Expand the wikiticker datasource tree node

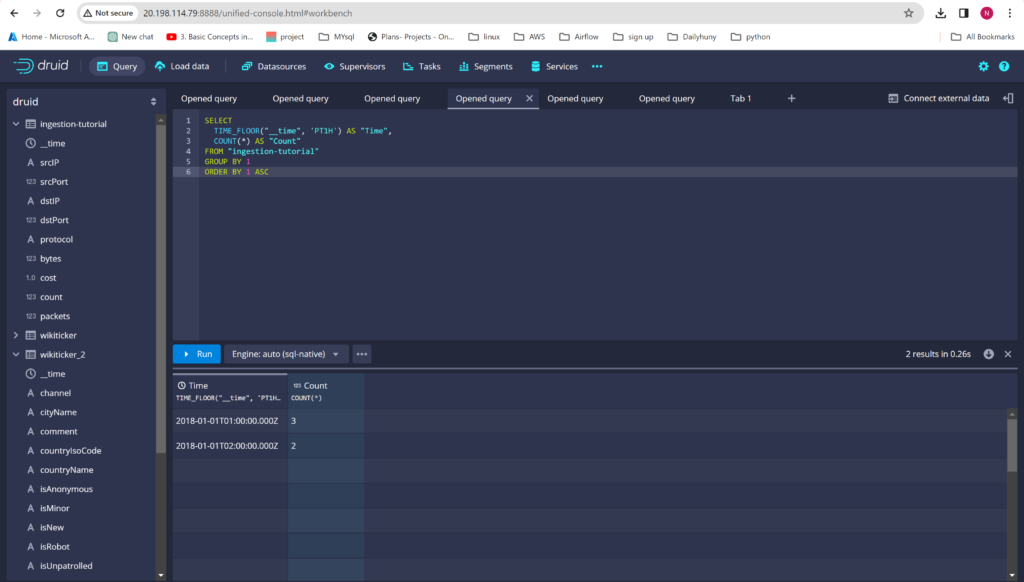[x=16, y=335]
